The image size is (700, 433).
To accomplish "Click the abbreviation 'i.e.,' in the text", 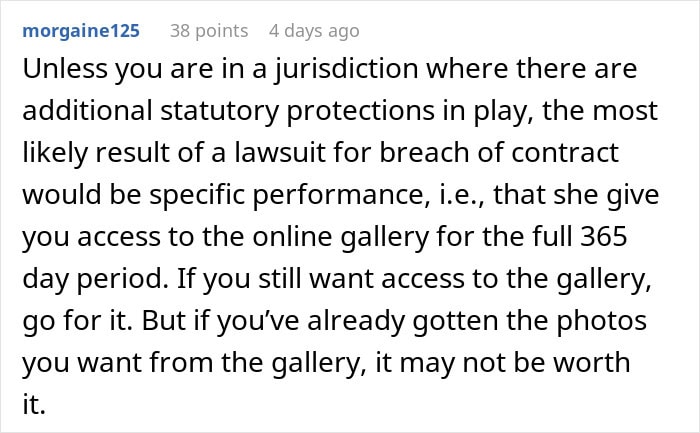I will [458, 195].
